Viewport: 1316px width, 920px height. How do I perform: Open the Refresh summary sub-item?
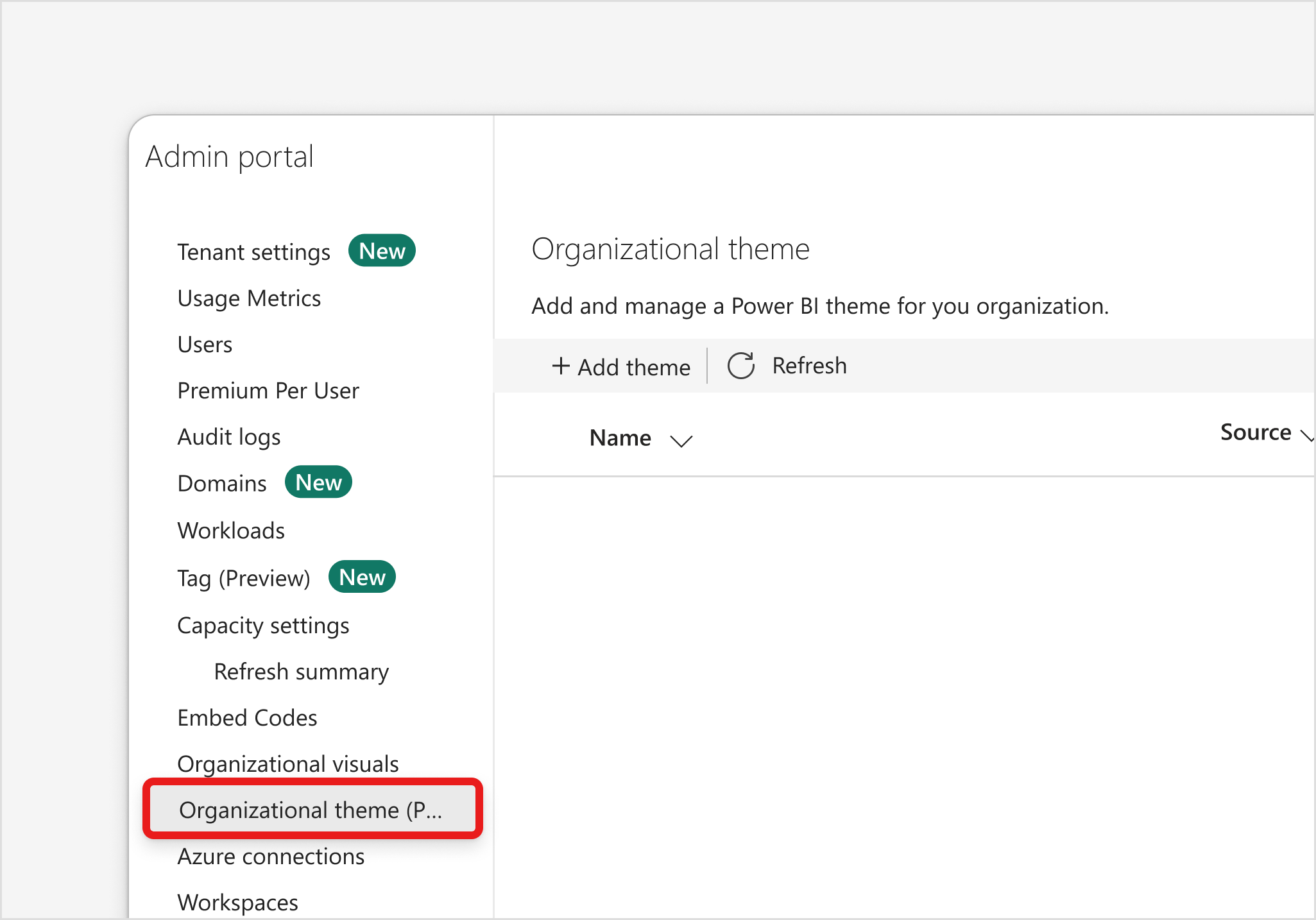coord(302,672)
